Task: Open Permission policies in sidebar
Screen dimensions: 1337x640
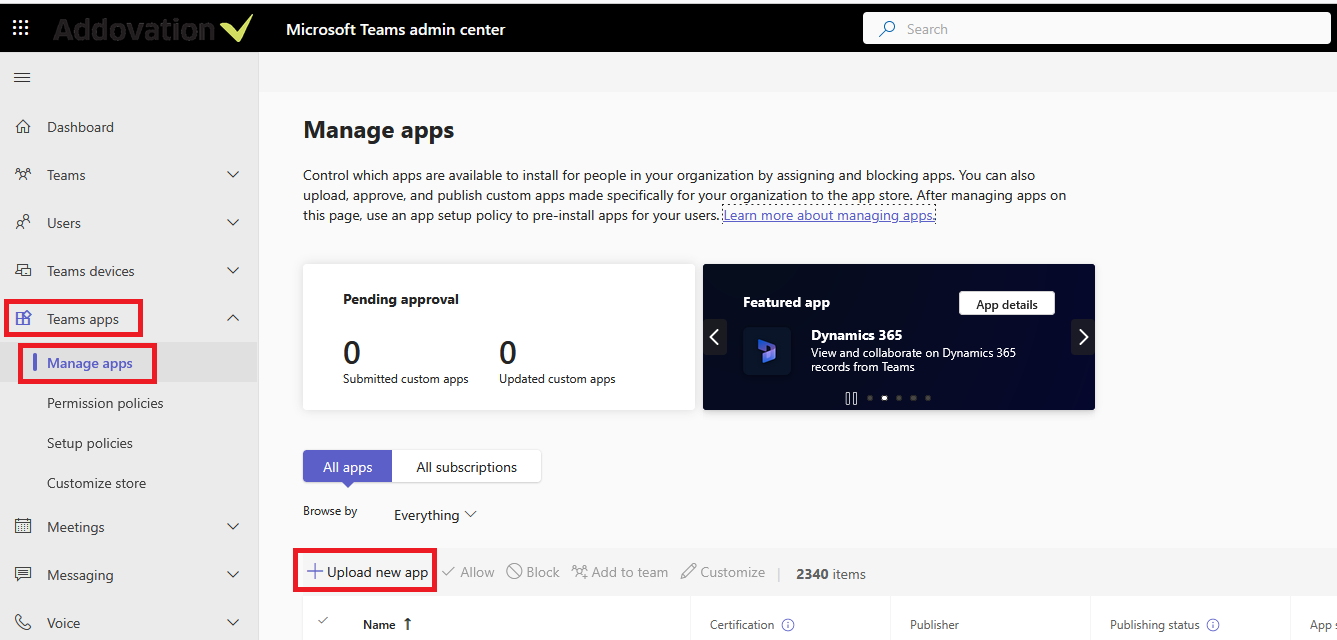Action: tap(105, 403)
